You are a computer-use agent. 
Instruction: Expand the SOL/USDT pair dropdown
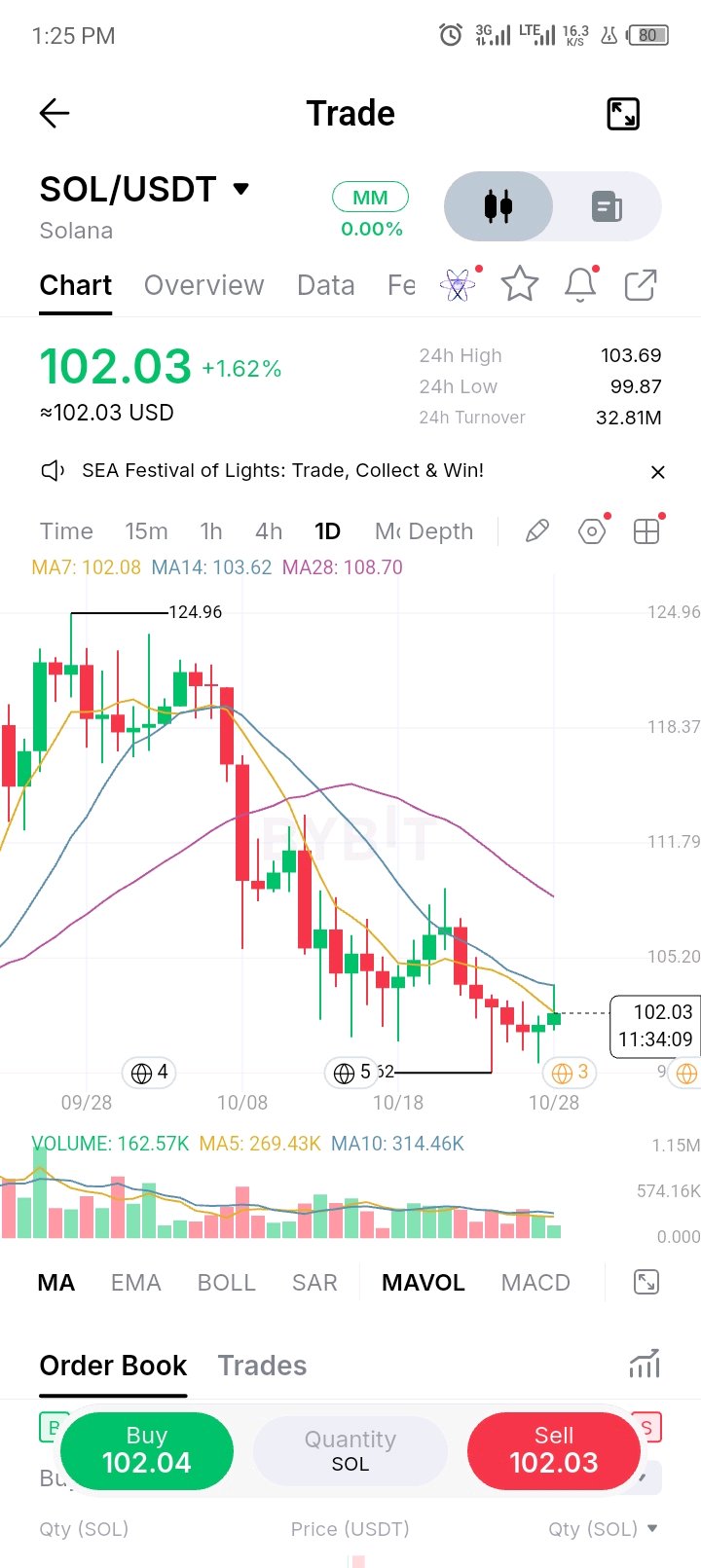point(241,189)
